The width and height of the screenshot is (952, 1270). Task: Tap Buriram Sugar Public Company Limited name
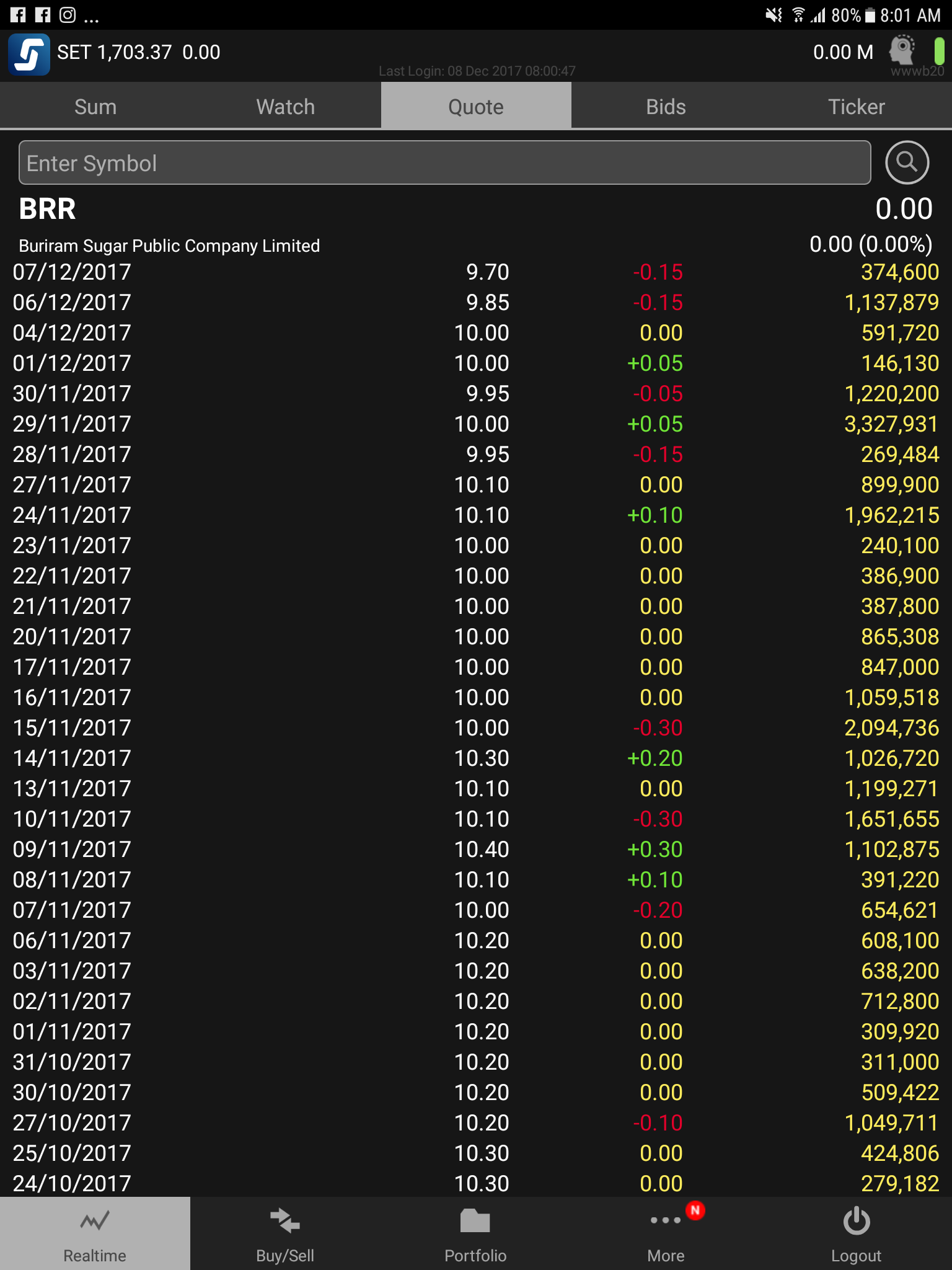click(x=169, y=246)
